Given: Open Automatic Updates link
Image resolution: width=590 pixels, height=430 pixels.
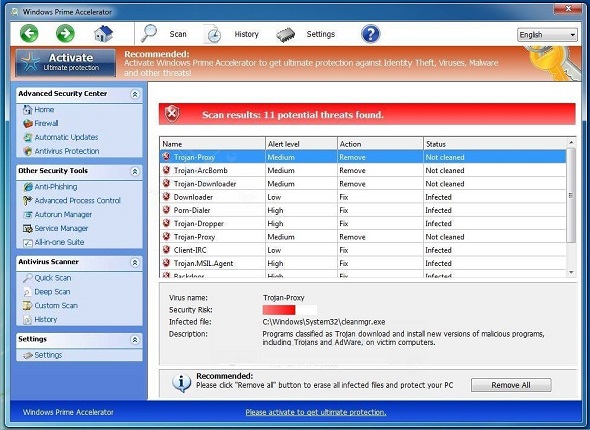Looking at the screenshot, I should click(66, 137).
